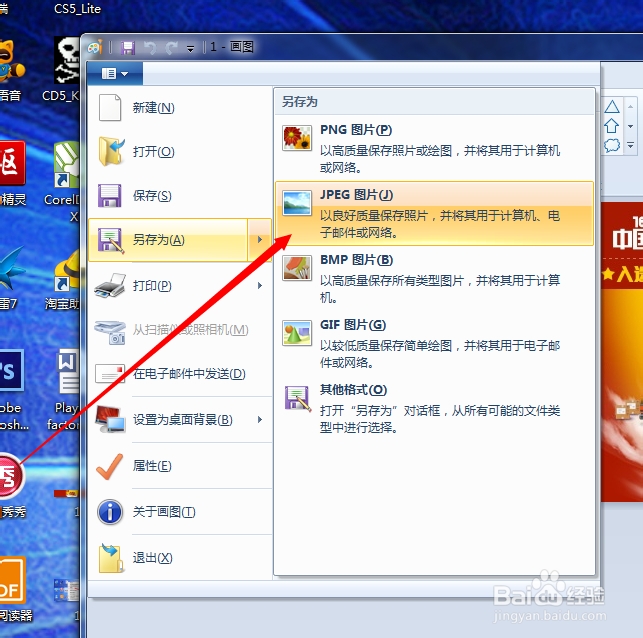Click the Photoshop desktop shortcut icon

[11, 370]
